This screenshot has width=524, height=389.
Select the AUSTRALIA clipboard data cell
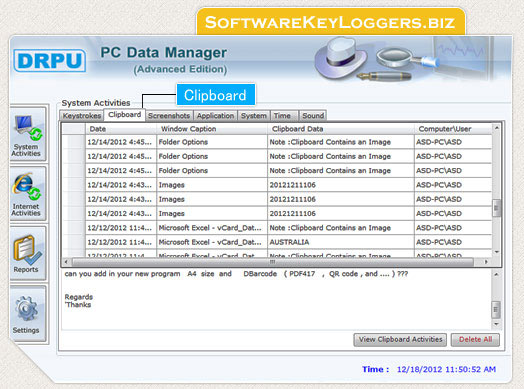pyautogui.click(x=341, y=242)
